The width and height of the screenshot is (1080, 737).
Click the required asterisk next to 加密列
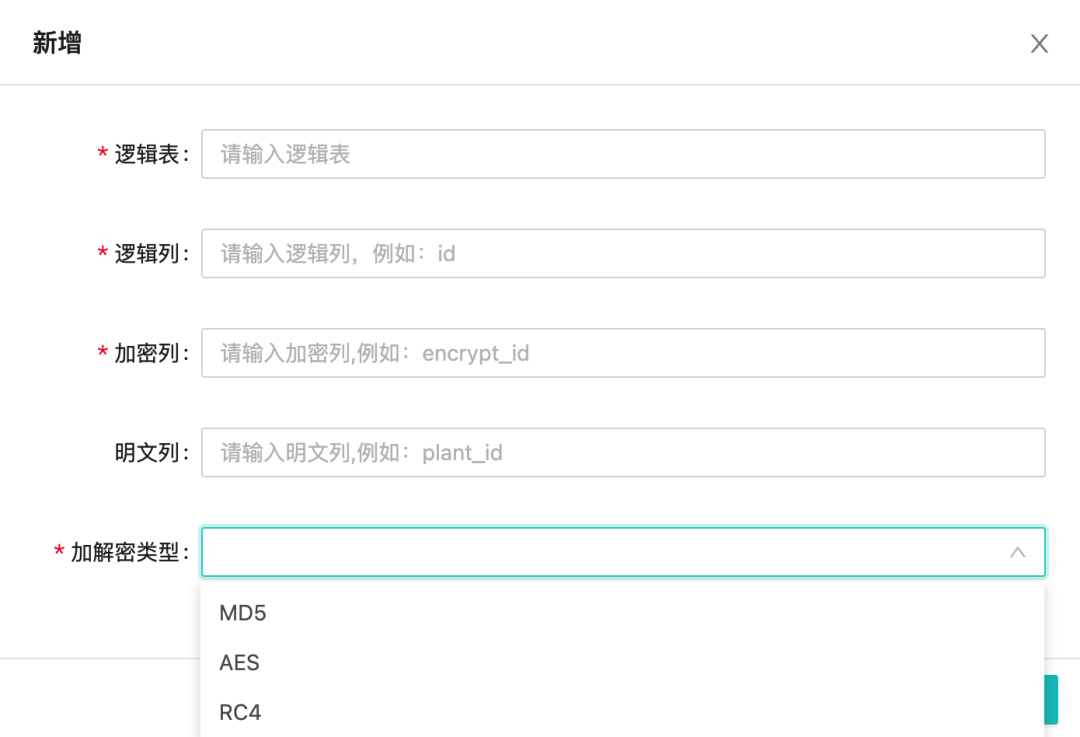click(103, 354)
